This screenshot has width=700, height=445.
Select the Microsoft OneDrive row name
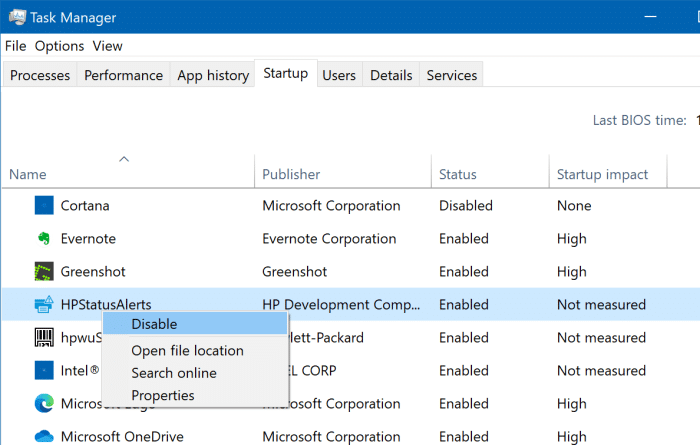(x=122, y=436)
